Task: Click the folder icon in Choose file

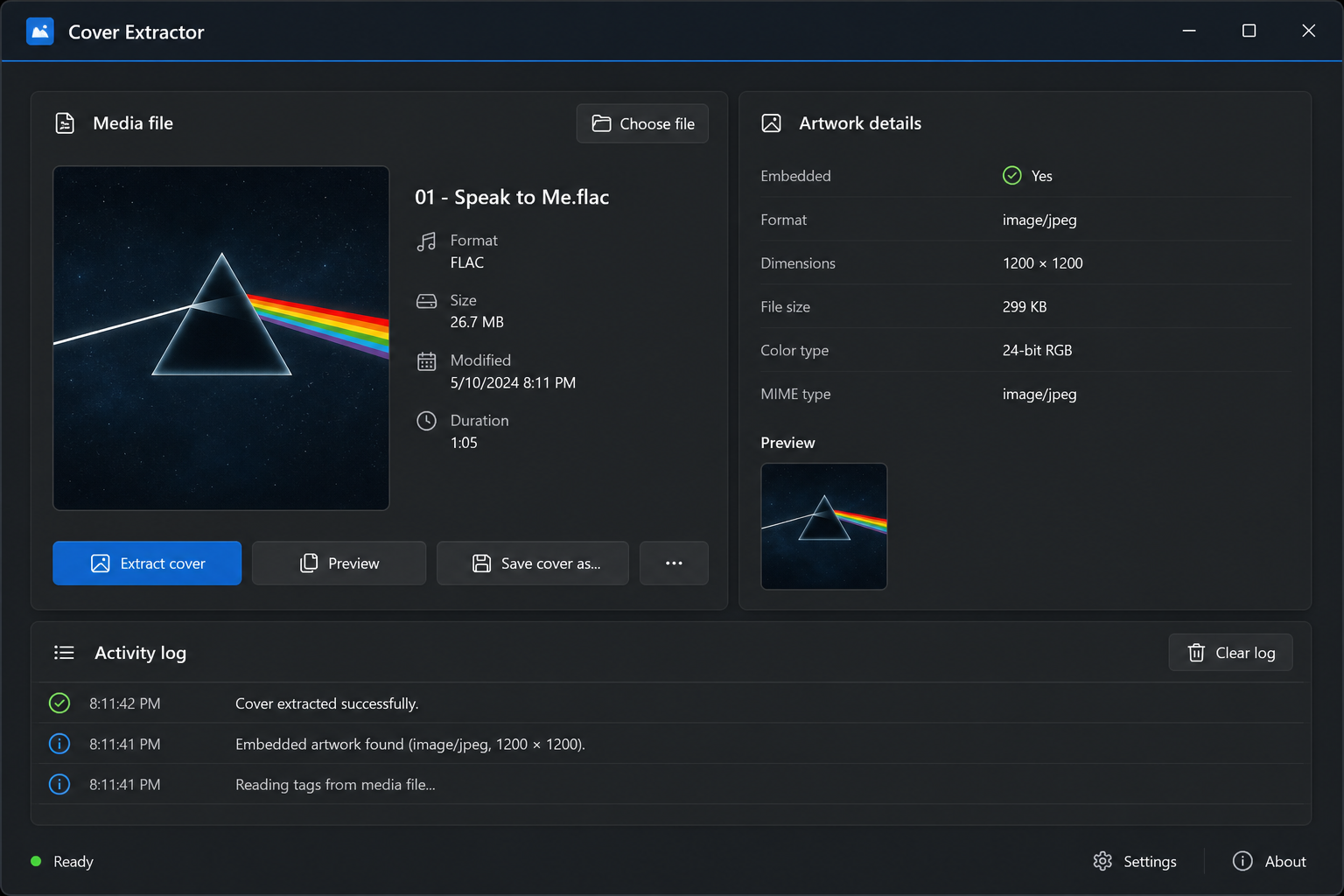Action: click(x=601, y=123)
